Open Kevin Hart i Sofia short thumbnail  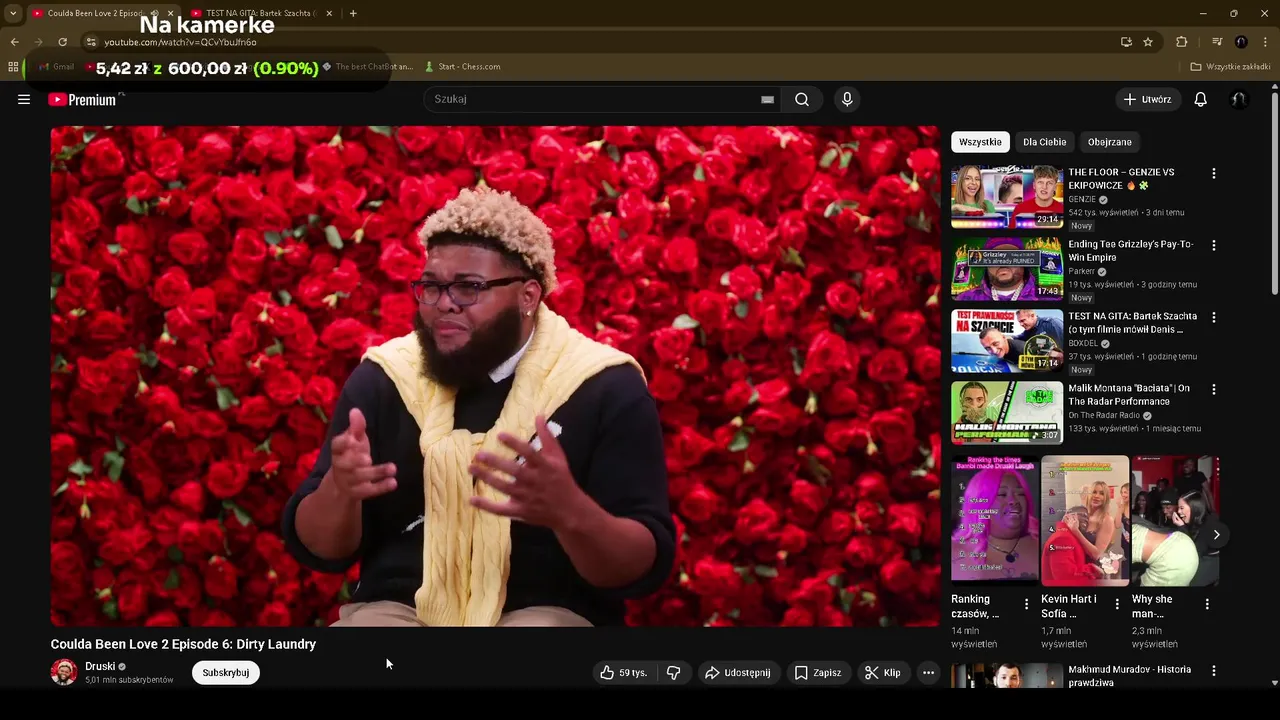pos(1085,521)
